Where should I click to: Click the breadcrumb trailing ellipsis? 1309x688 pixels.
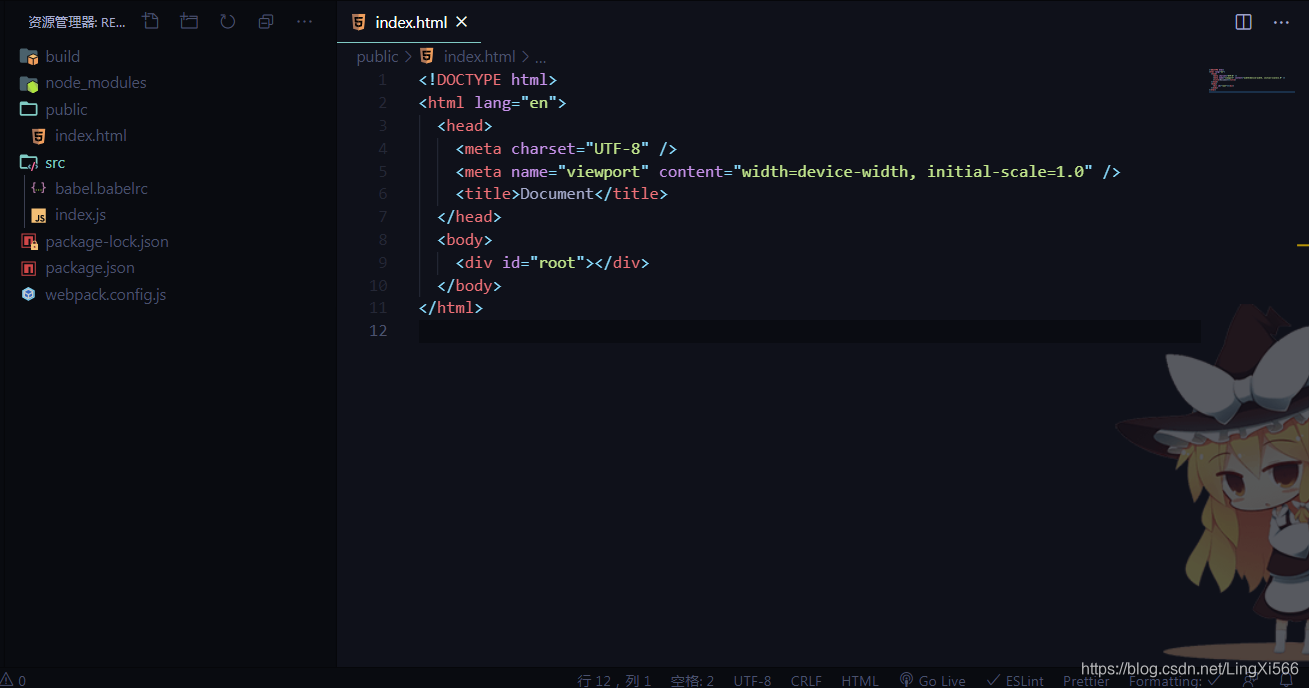click(x=540, y=58)
